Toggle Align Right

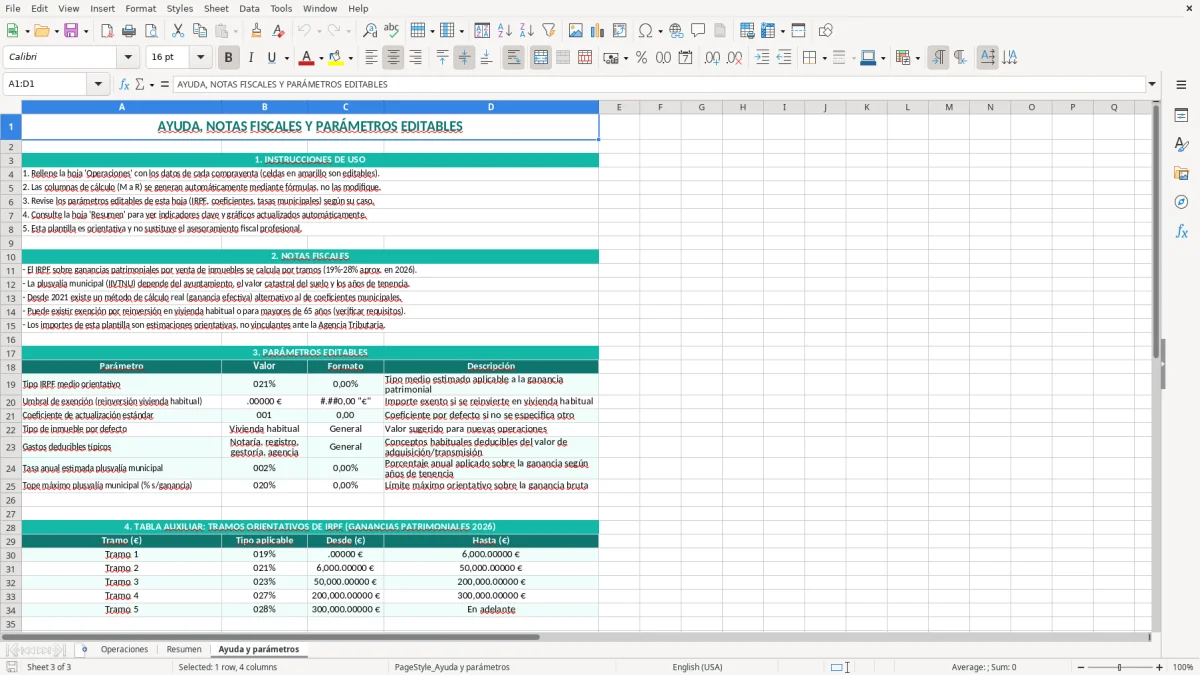click(415, 58)
